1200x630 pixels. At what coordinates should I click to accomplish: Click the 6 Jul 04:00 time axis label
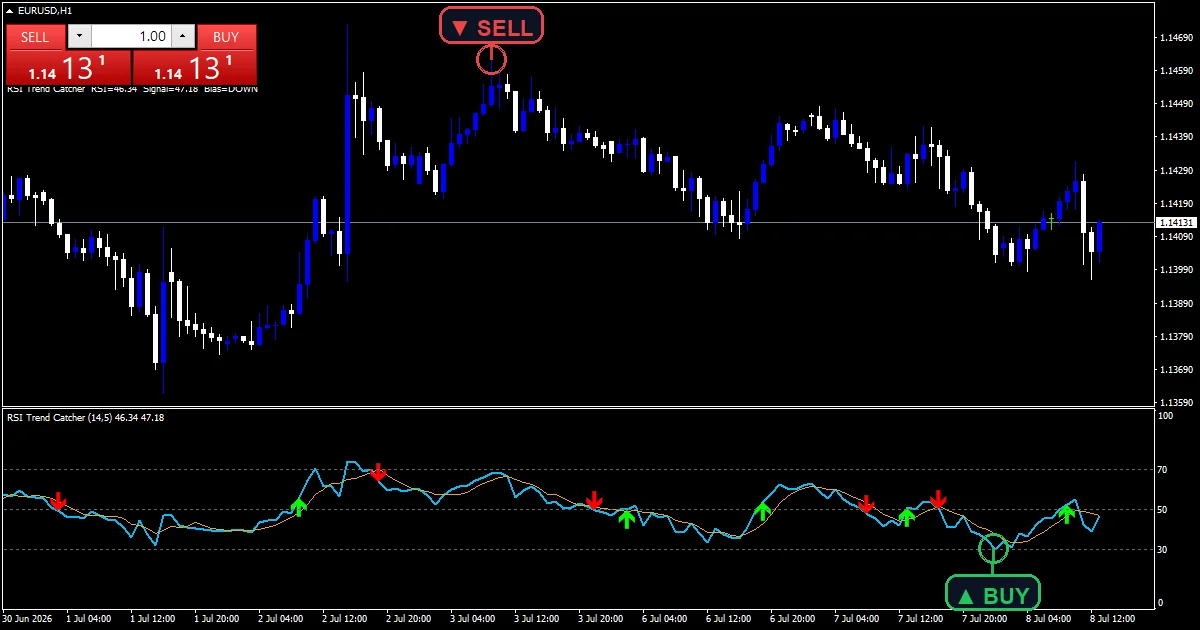[663, 620]
